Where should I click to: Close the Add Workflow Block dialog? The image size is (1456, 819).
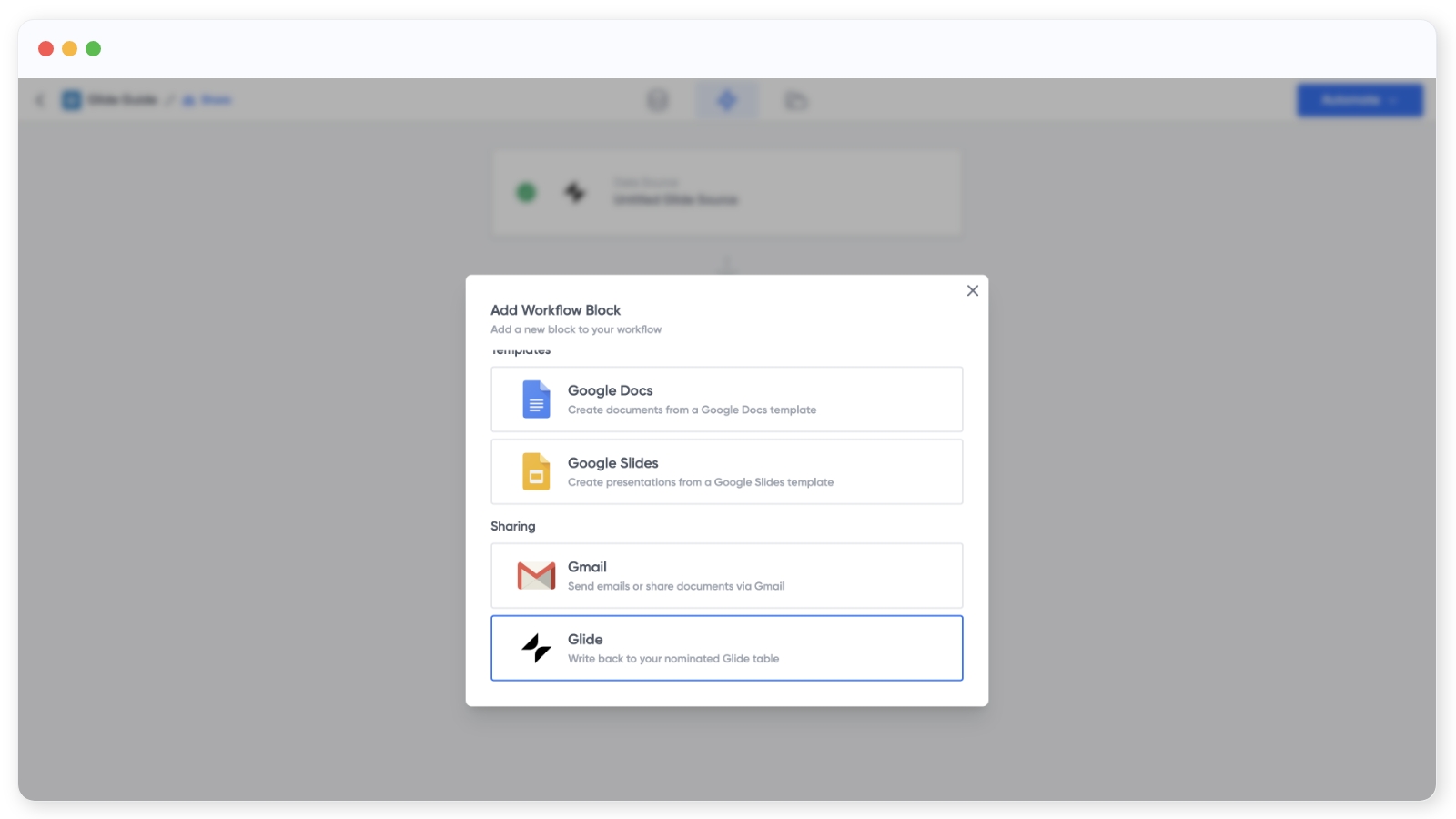pos(972,291)
